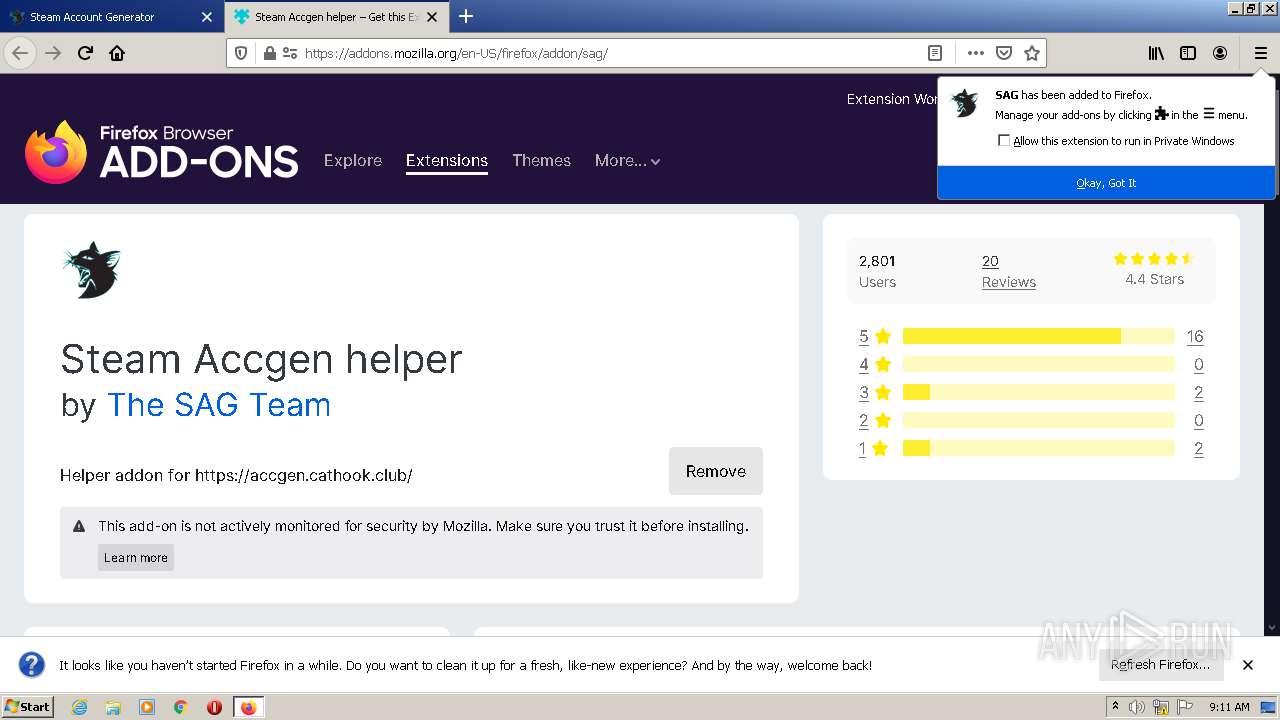Click the Firefox Browser Add-ons logo
This screenshot has height=720, width=1280.
(162, 152)
